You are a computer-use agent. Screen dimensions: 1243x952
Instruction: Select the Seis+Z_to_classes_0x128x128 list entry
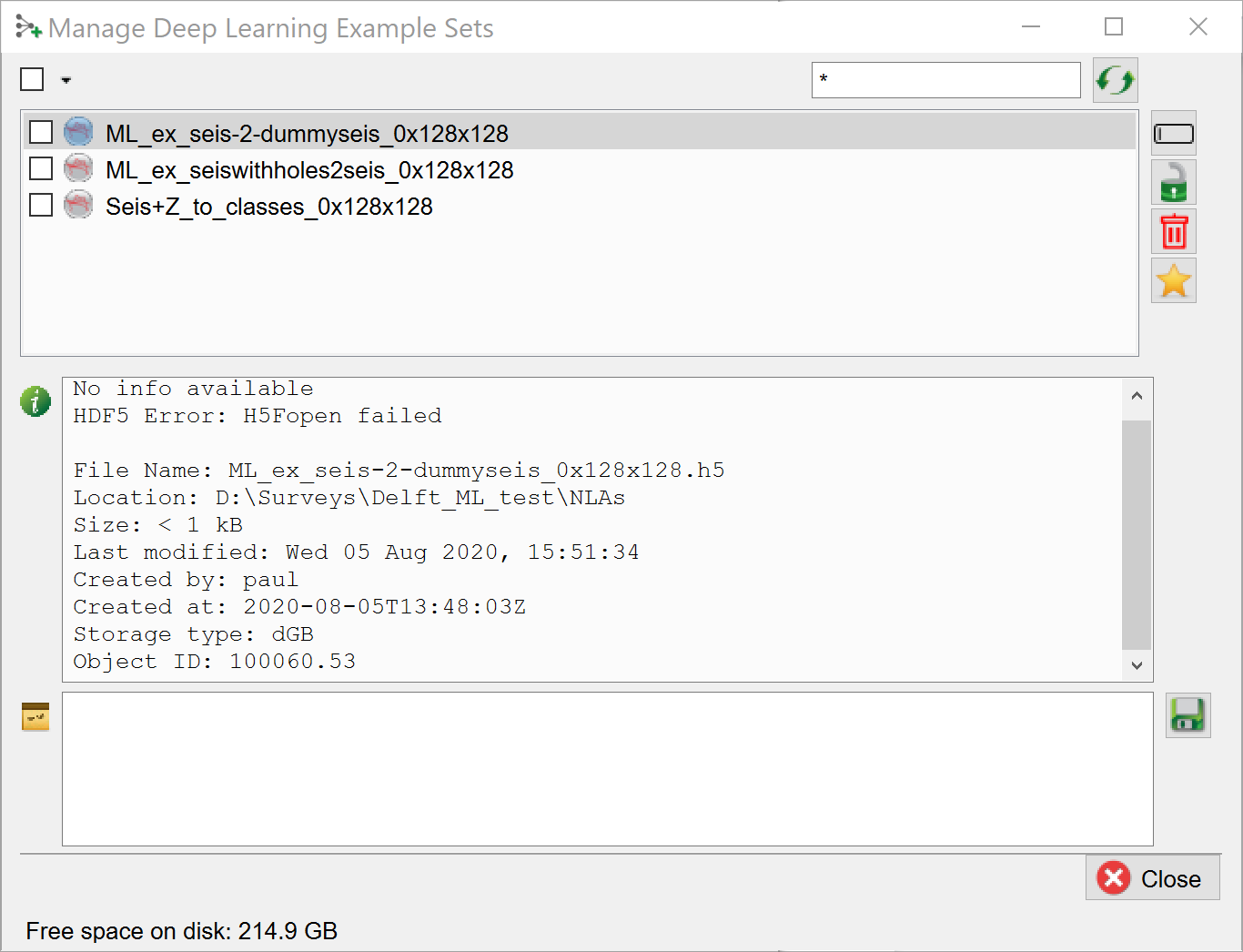tap(269, 207)
